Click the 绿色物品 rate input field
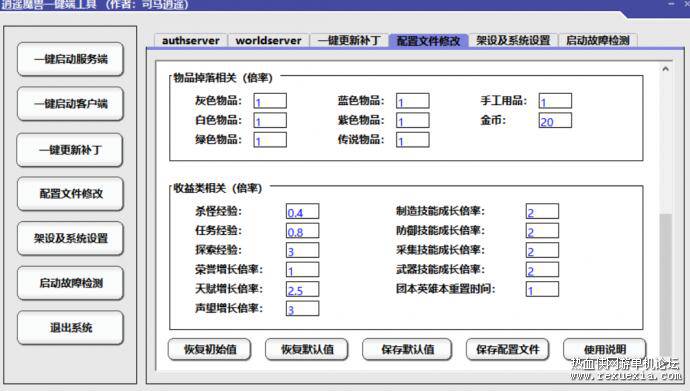The width and height of the screenshot is (690, 391). pos(270,140)
